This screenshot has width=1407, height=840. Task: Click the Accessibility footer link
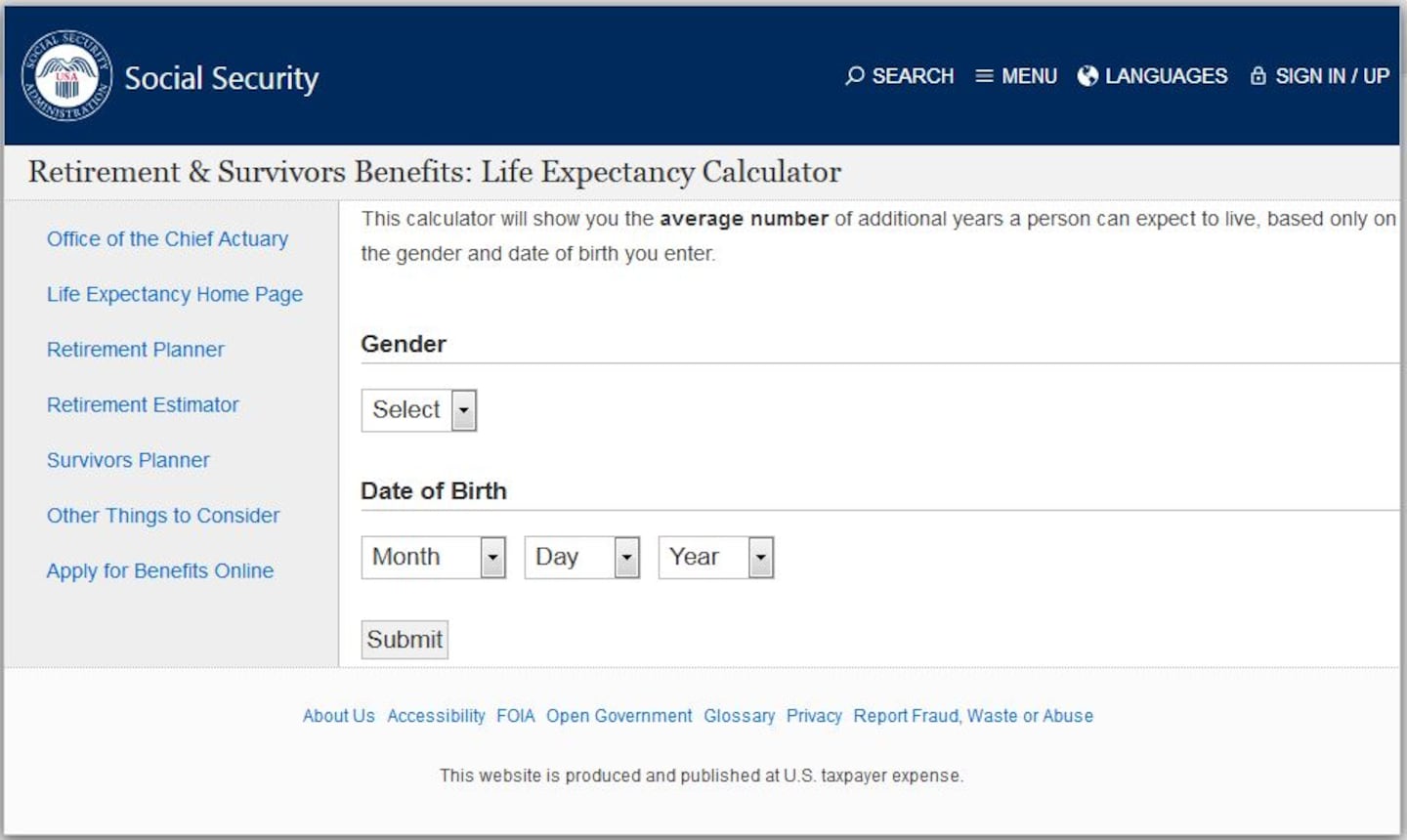pyautogui.click(x=436, y=716)
